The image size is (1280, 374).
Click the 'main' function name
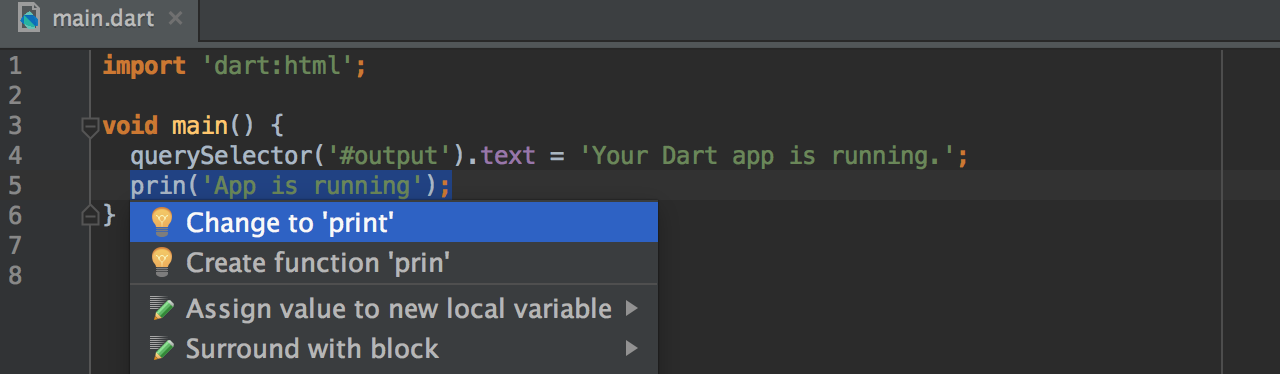pyautogui.click(x=200, y=126)
